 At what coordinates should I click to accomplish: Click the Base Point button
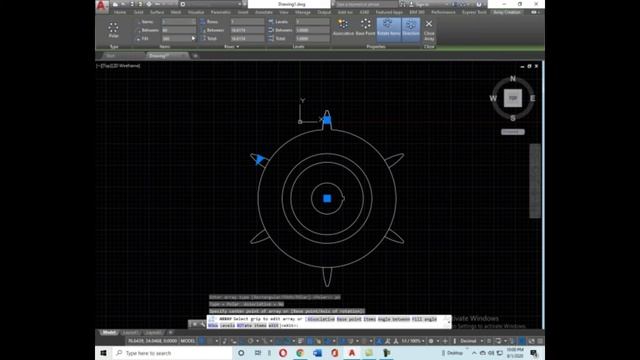point(365,28)
